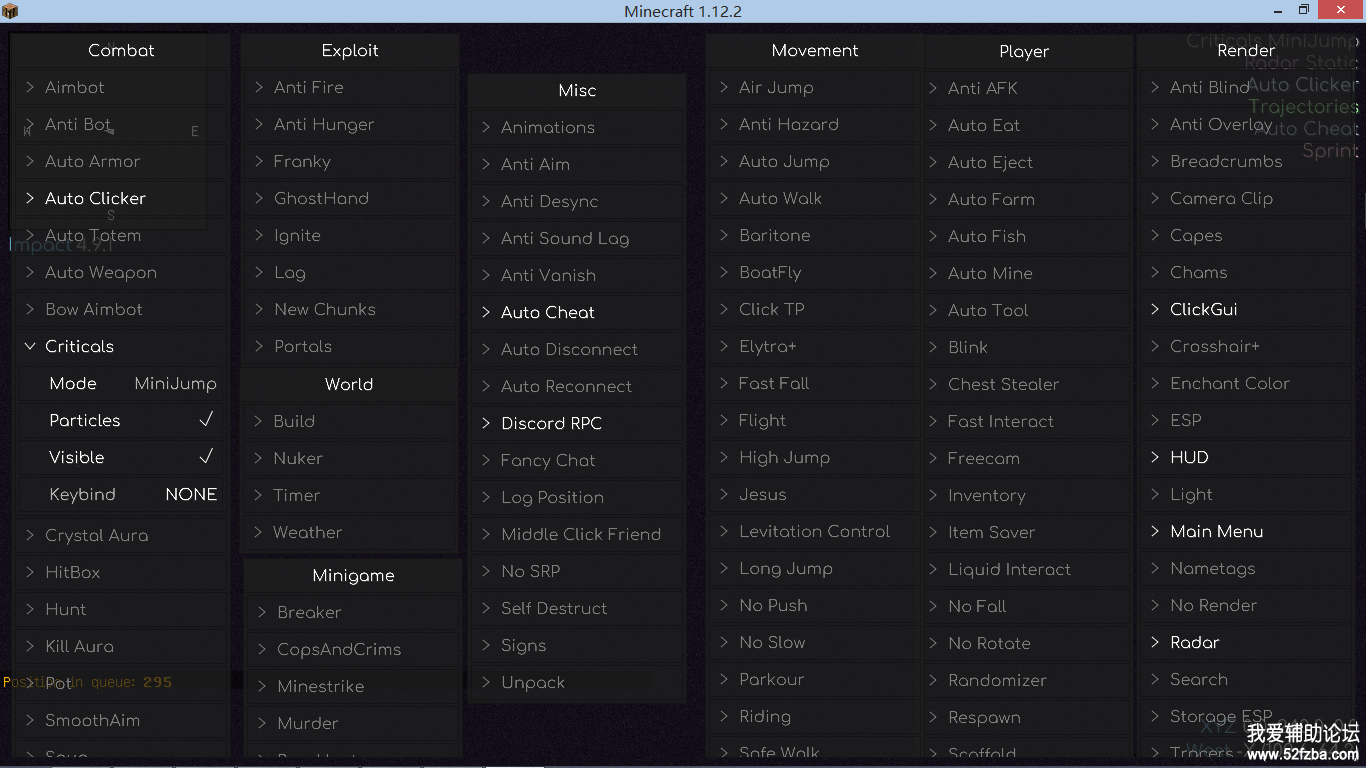Select the Exploit panel header
The image size is (1366, 768).
coord(350,50)
